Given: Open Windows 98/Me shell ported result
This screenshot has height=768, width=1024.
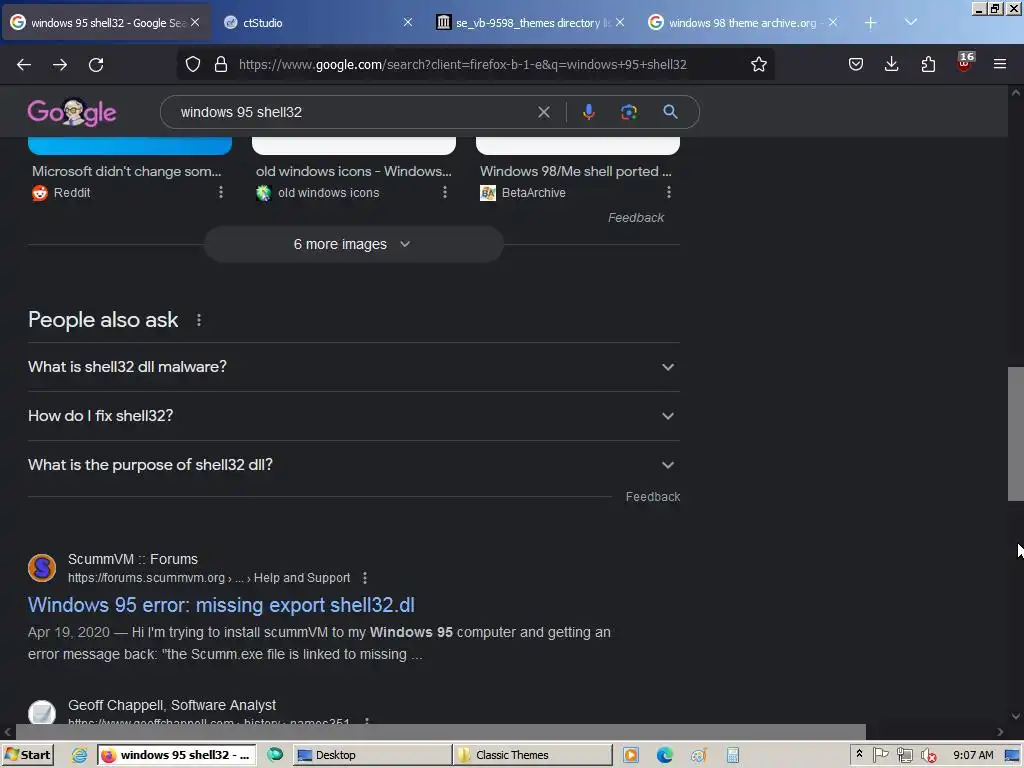Looking at the screenshot, I should point(575,171).
